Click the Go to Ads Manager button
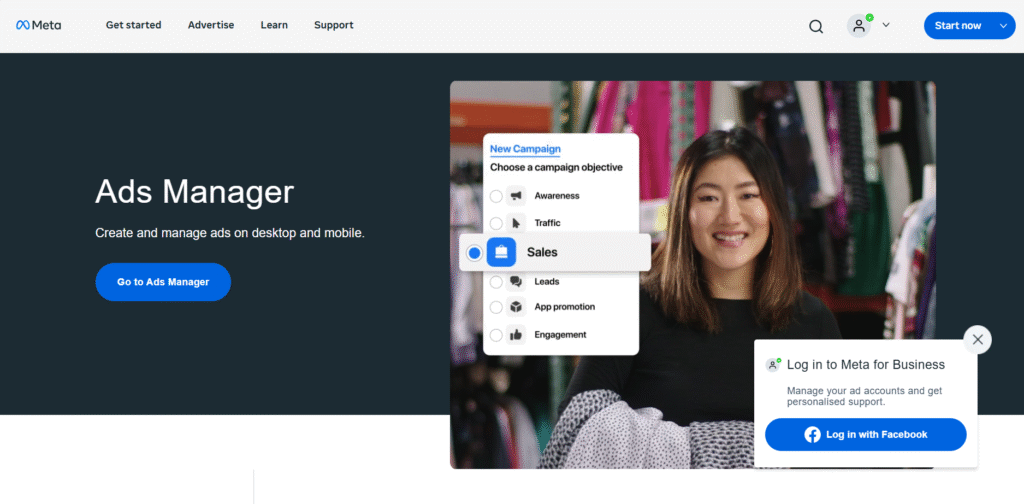 pyautogui.click(x=163, y=282)
